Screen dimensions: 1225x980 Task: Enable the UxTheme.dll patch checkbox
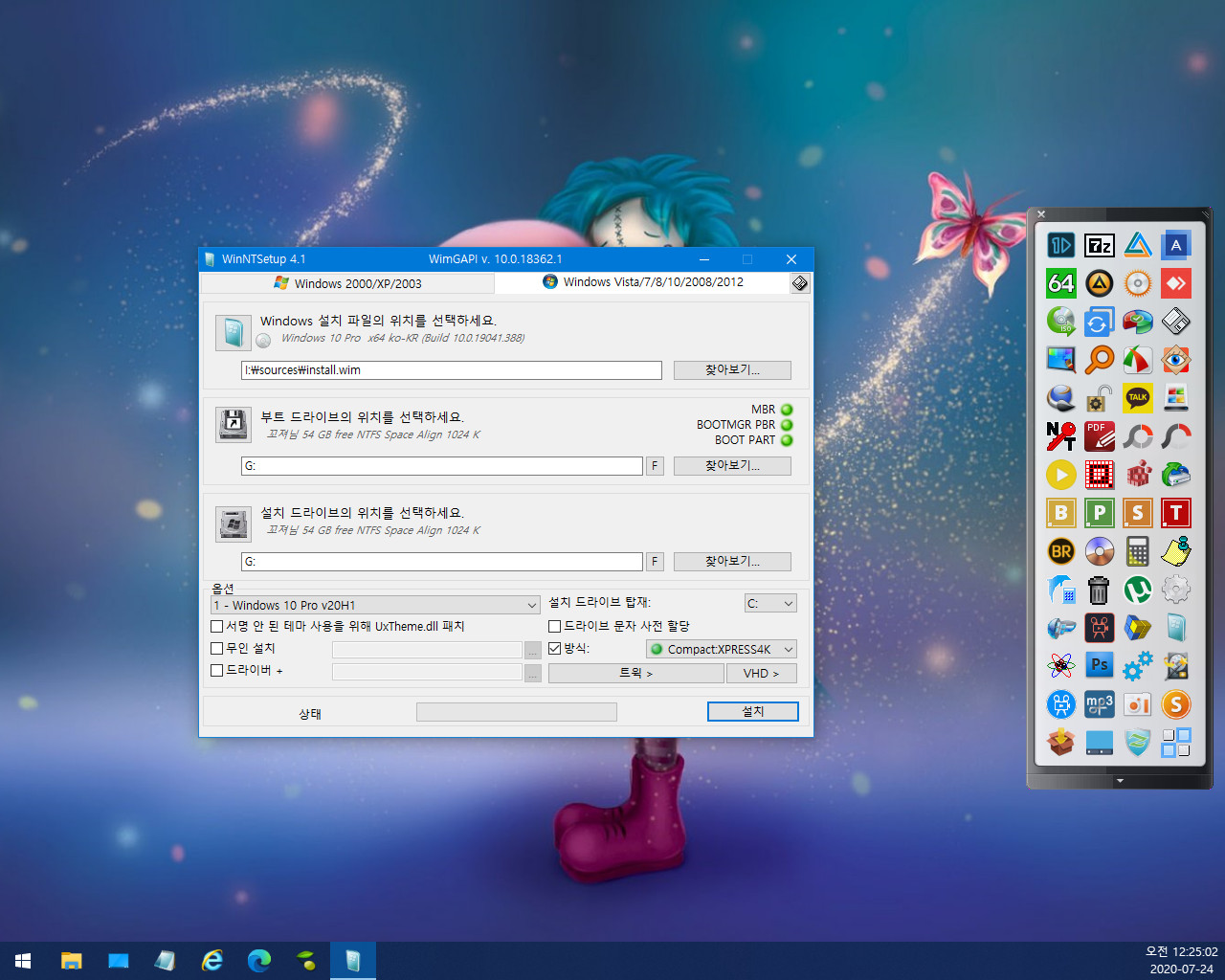[216, 626]
